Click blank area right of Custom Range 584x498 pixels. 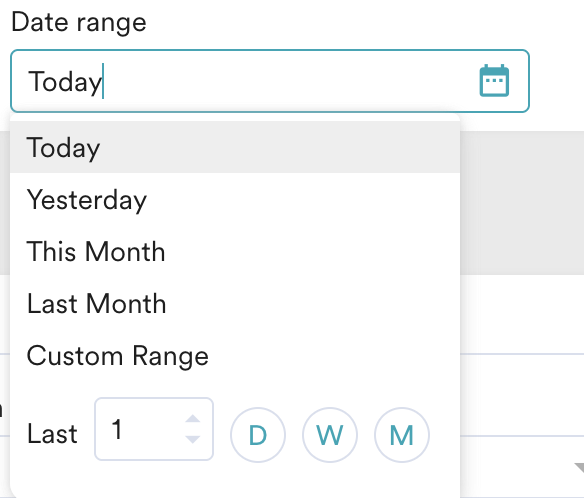tap(333, 356)
